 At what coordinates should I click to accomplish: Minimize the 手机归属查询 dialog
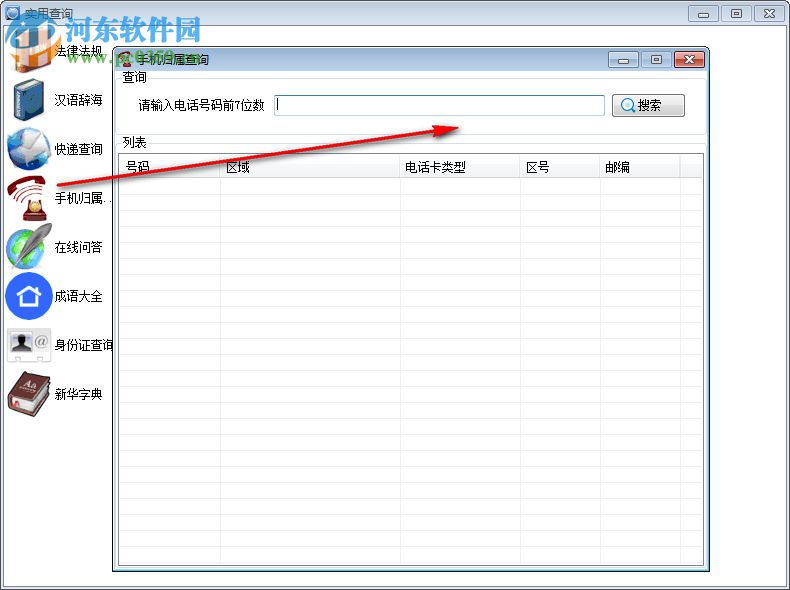[x=623, y=59]
